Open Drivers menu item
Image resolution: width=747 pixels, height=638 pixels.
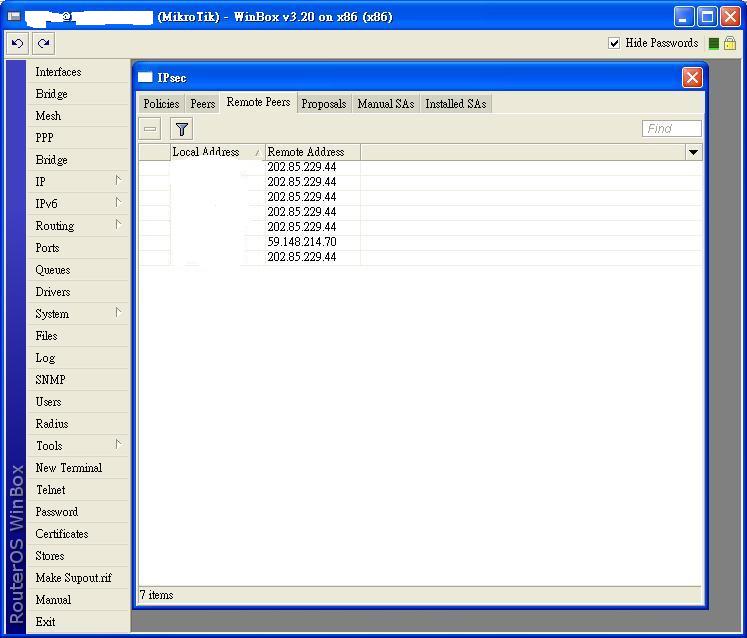[x=78, y=292]
